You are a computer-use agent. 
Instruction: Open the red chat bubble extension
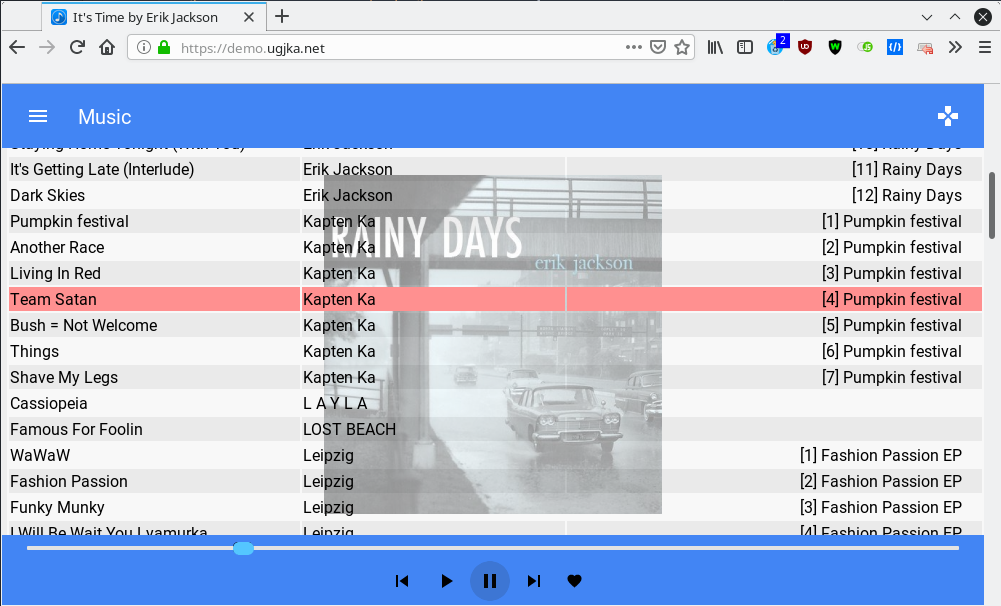coord(925,48)
